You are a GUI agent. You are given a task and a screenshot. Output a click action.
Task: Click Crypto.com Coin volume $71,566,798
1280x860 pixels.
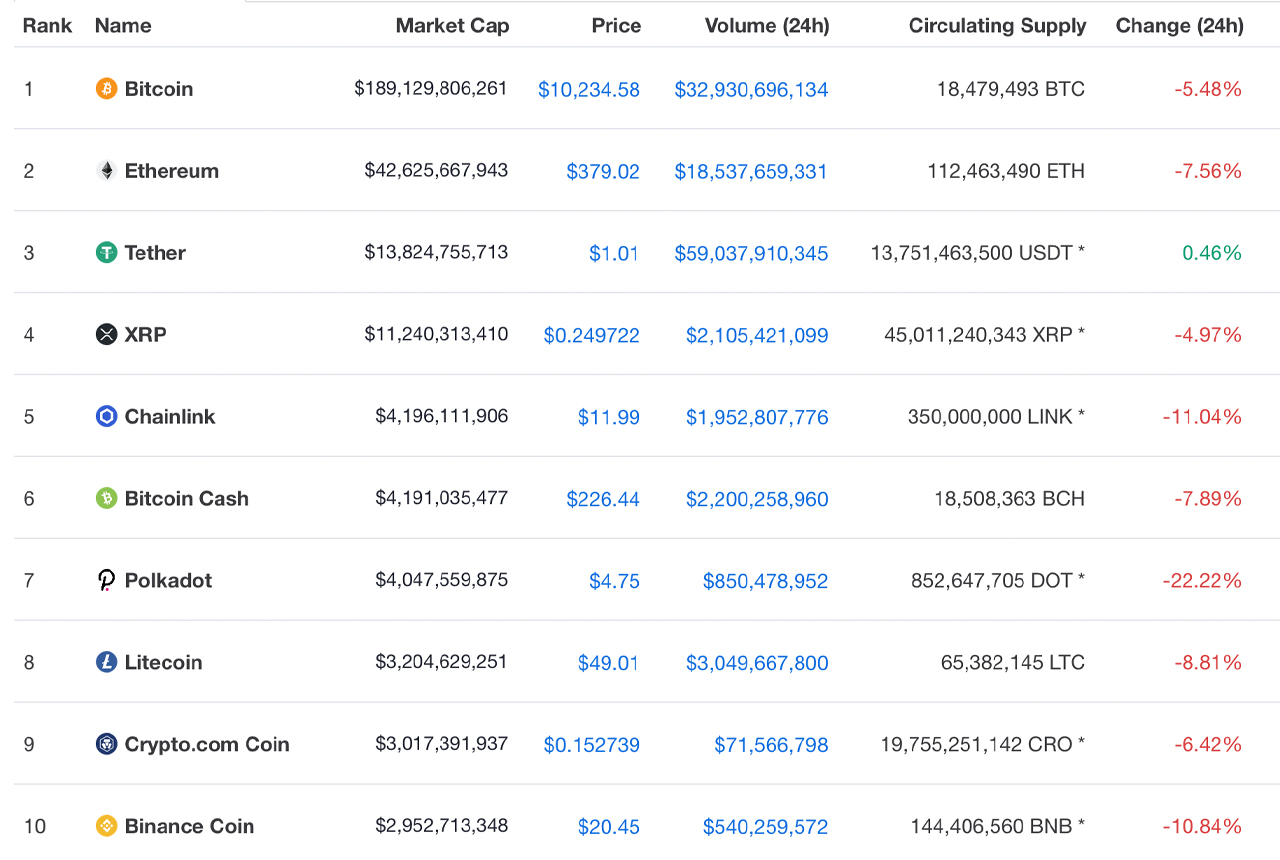click(x=772, y=746)
